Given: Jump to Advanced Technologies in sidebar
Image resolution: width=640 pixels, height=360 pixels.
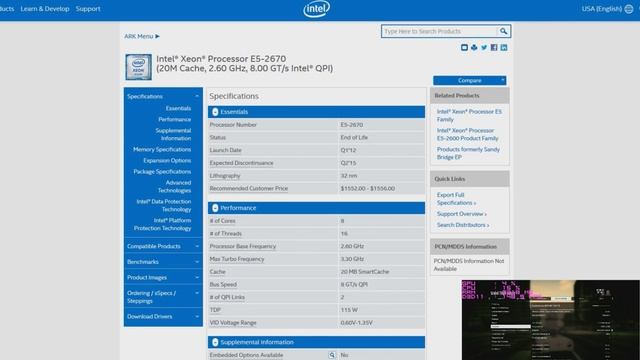Looking at the screenshot, I should click(174, 187).
